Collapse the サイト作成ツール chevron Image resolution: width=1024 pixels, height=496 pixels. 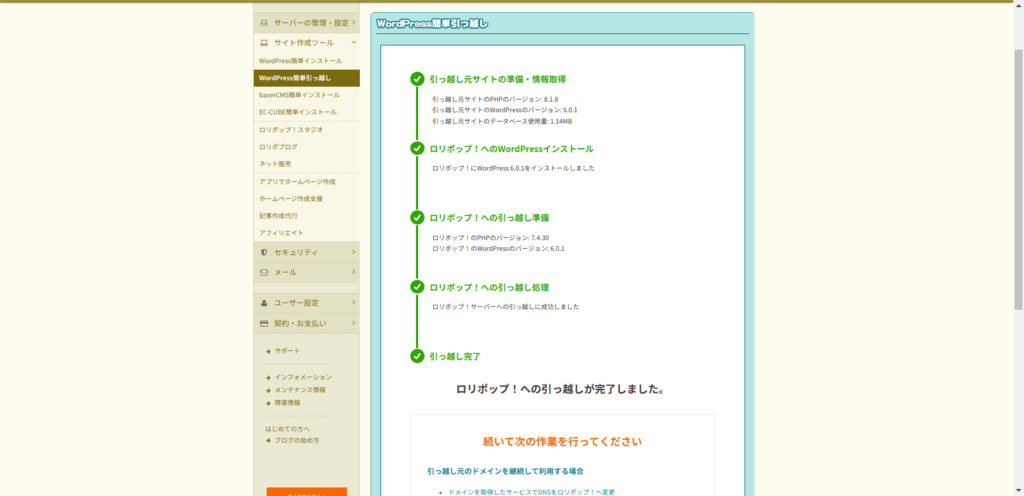coord(353,42)
